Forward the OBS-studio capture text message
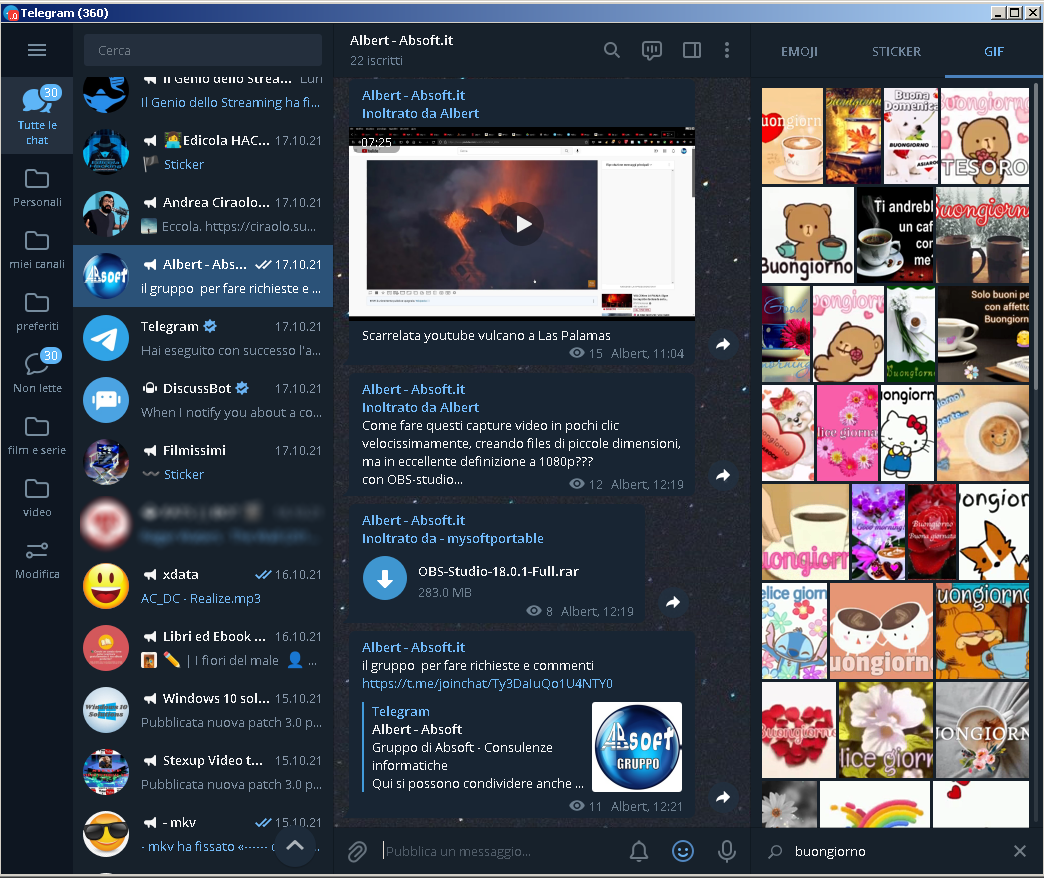The width and height of the screenshot is (1044, 878). tap(723, 475)
